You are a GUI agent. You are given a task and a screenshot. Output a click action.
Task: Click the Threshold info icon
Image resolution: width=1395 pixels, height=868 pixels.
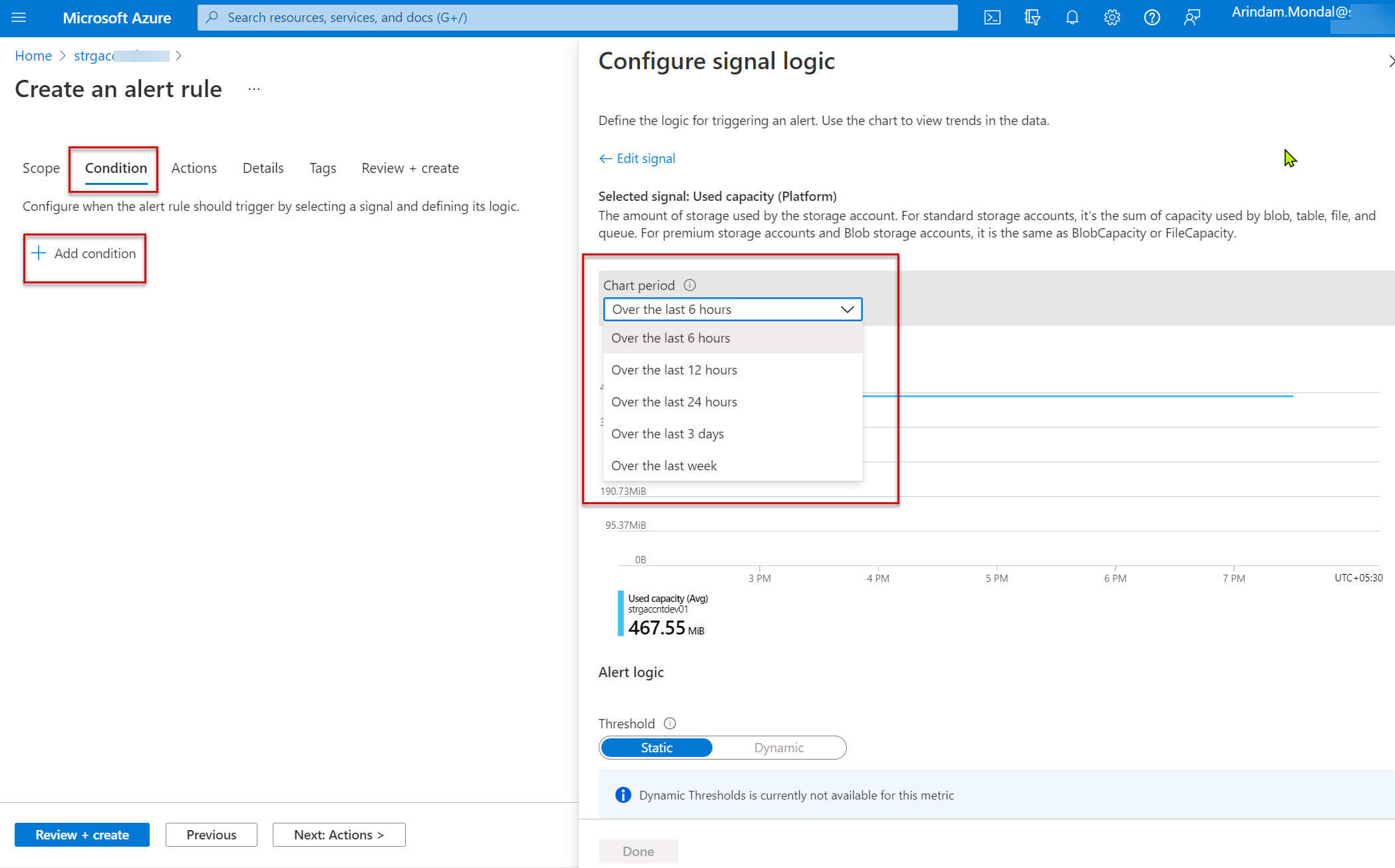pyautogui.click(x=670, y=724)
